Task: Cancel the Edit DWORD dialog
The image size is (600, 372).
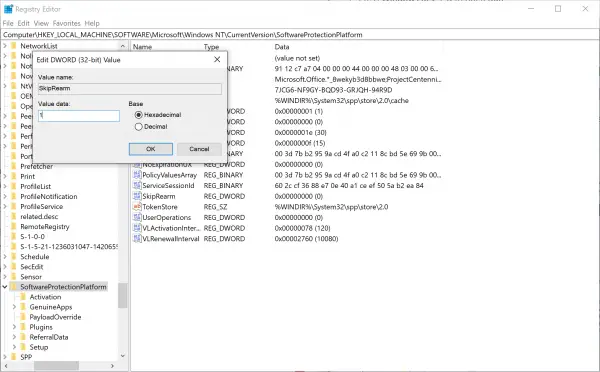Action: [199, 149]
